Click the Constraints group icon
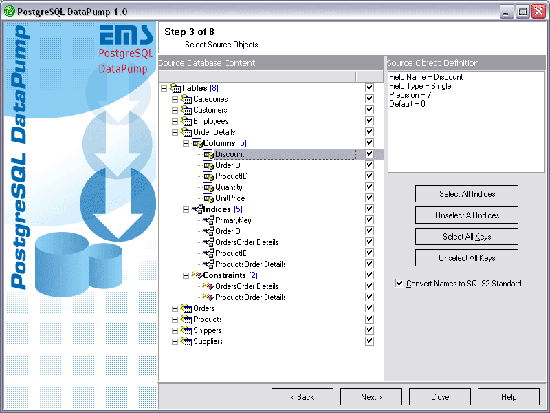Screen dimensions: 550x413 click(x=197, y=275)
